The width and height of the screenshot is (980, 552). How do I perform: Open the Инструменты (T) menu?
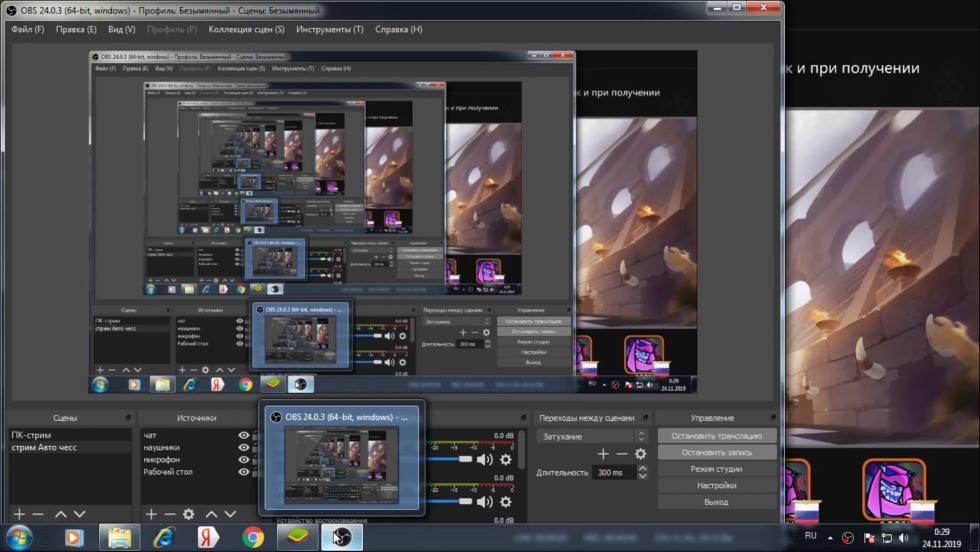tap(330, 29)
